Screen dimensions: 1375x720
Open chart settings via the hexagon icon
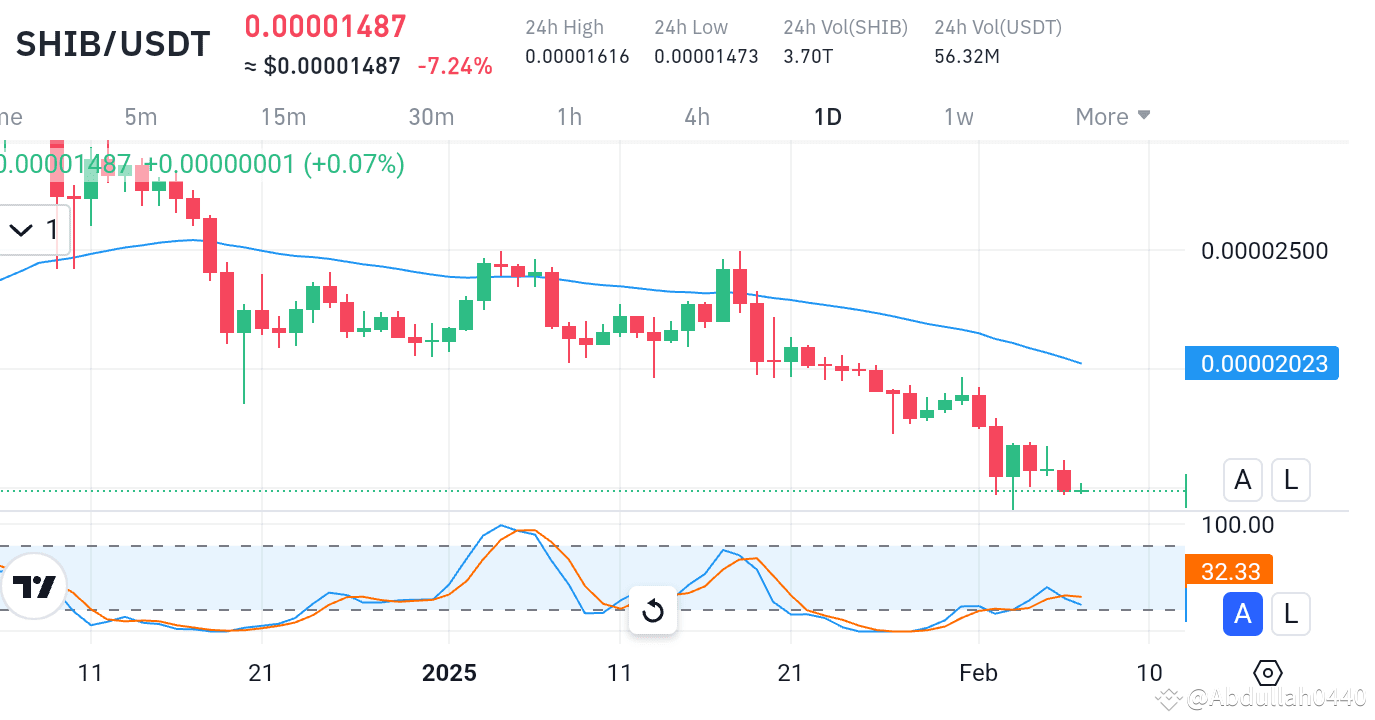click(x=1267, y=673)
